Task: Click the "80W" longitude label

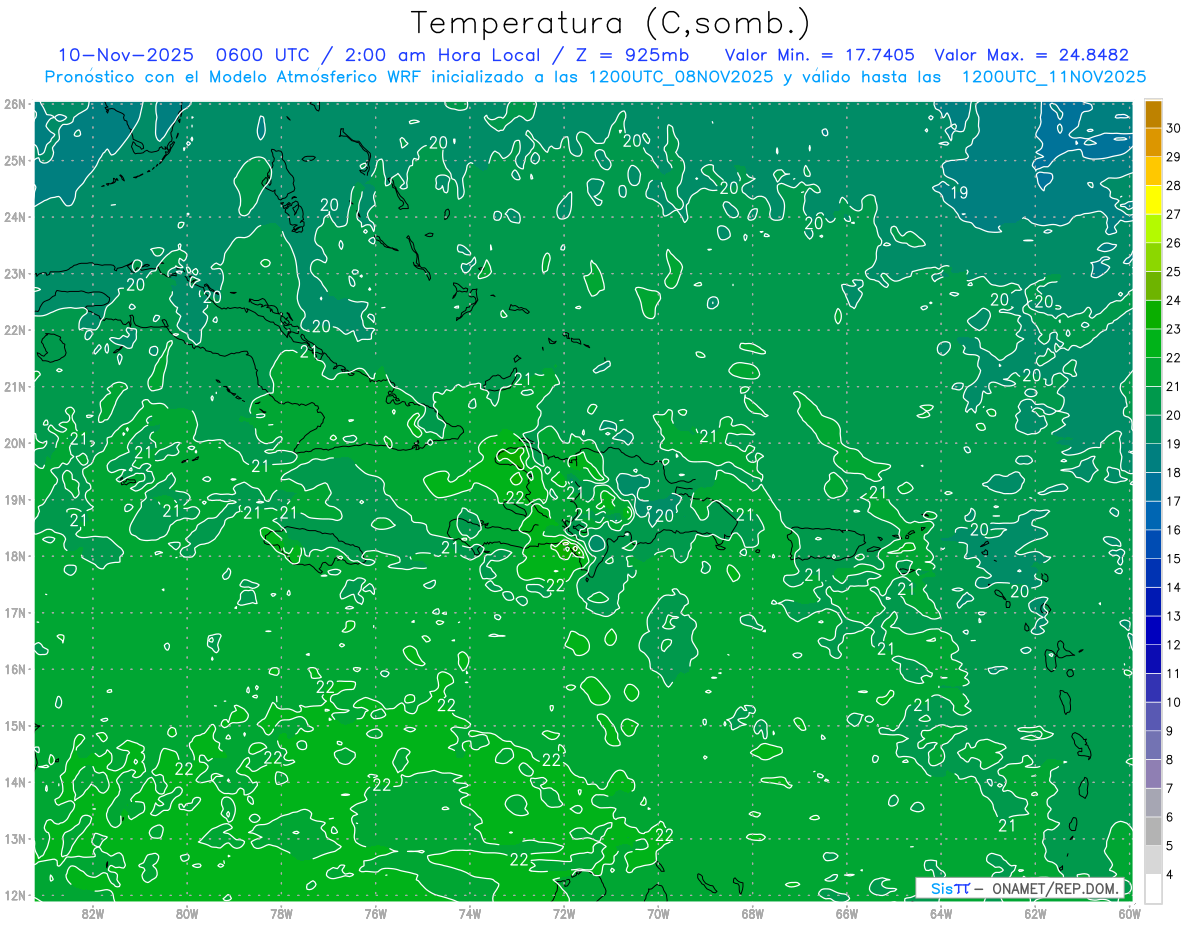Action: [187, 913]
